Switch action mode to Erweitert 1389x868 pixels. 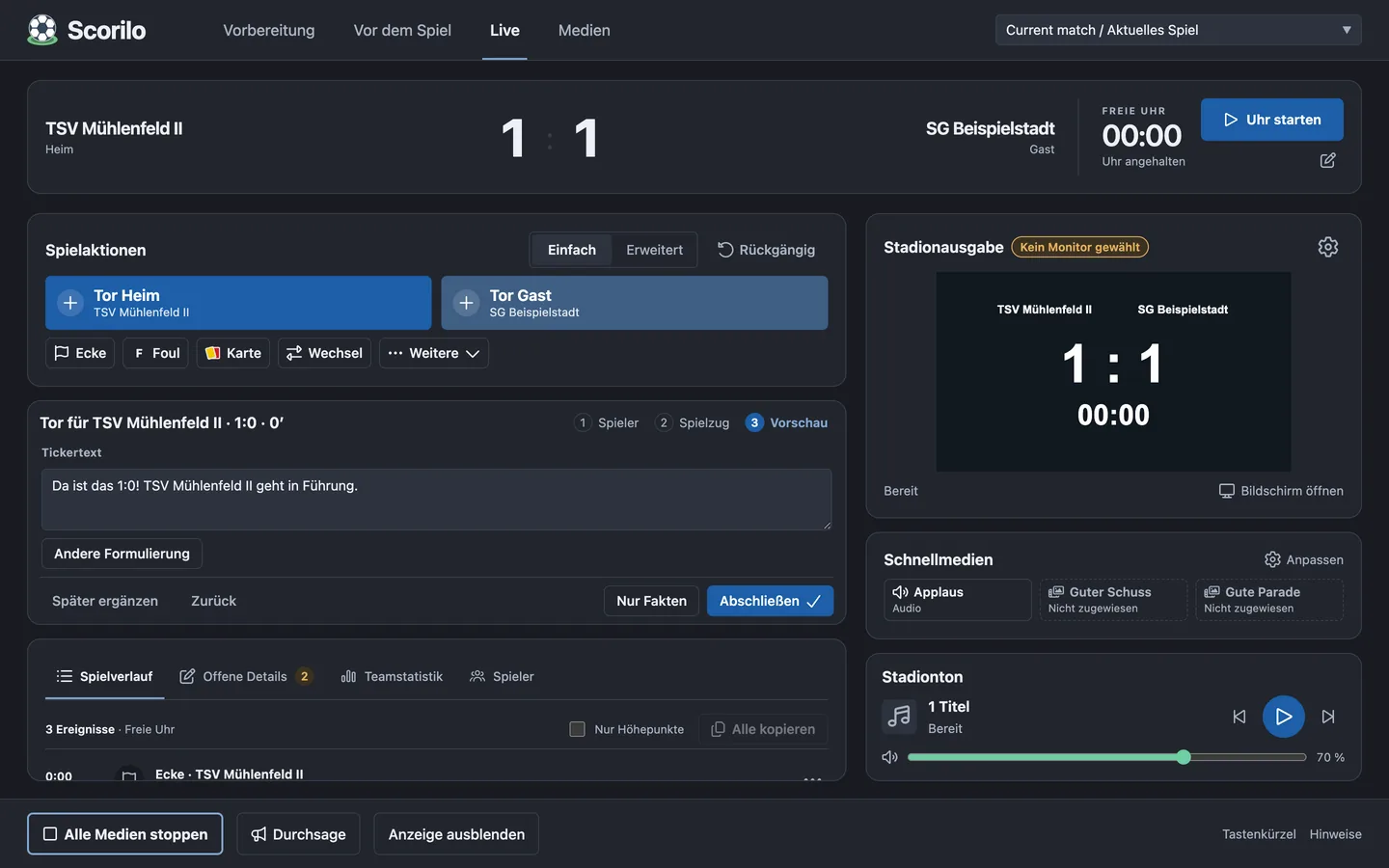[654, 250]
